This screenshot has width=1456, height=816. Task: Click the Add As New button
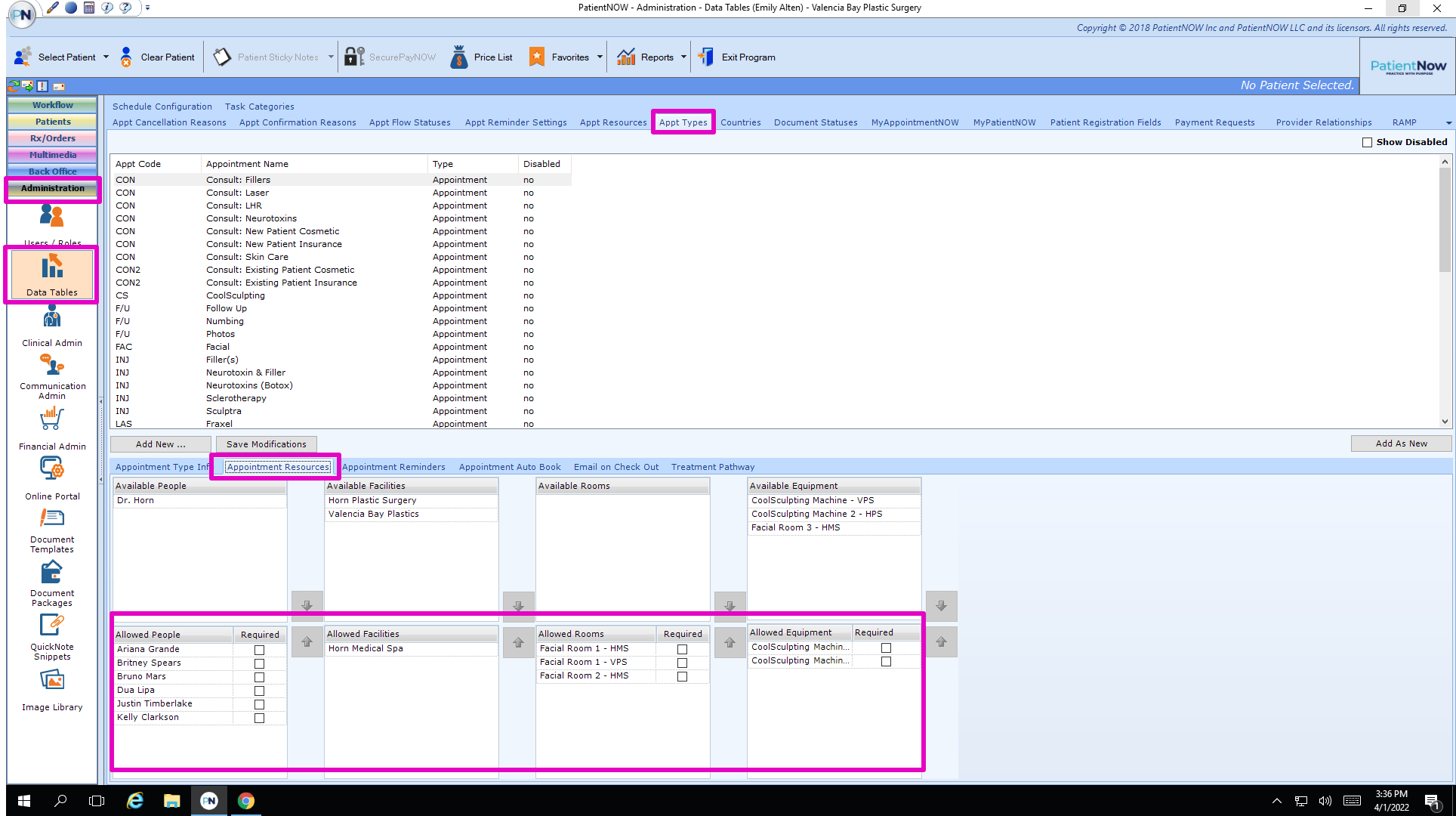click(x=1401, y=443)
